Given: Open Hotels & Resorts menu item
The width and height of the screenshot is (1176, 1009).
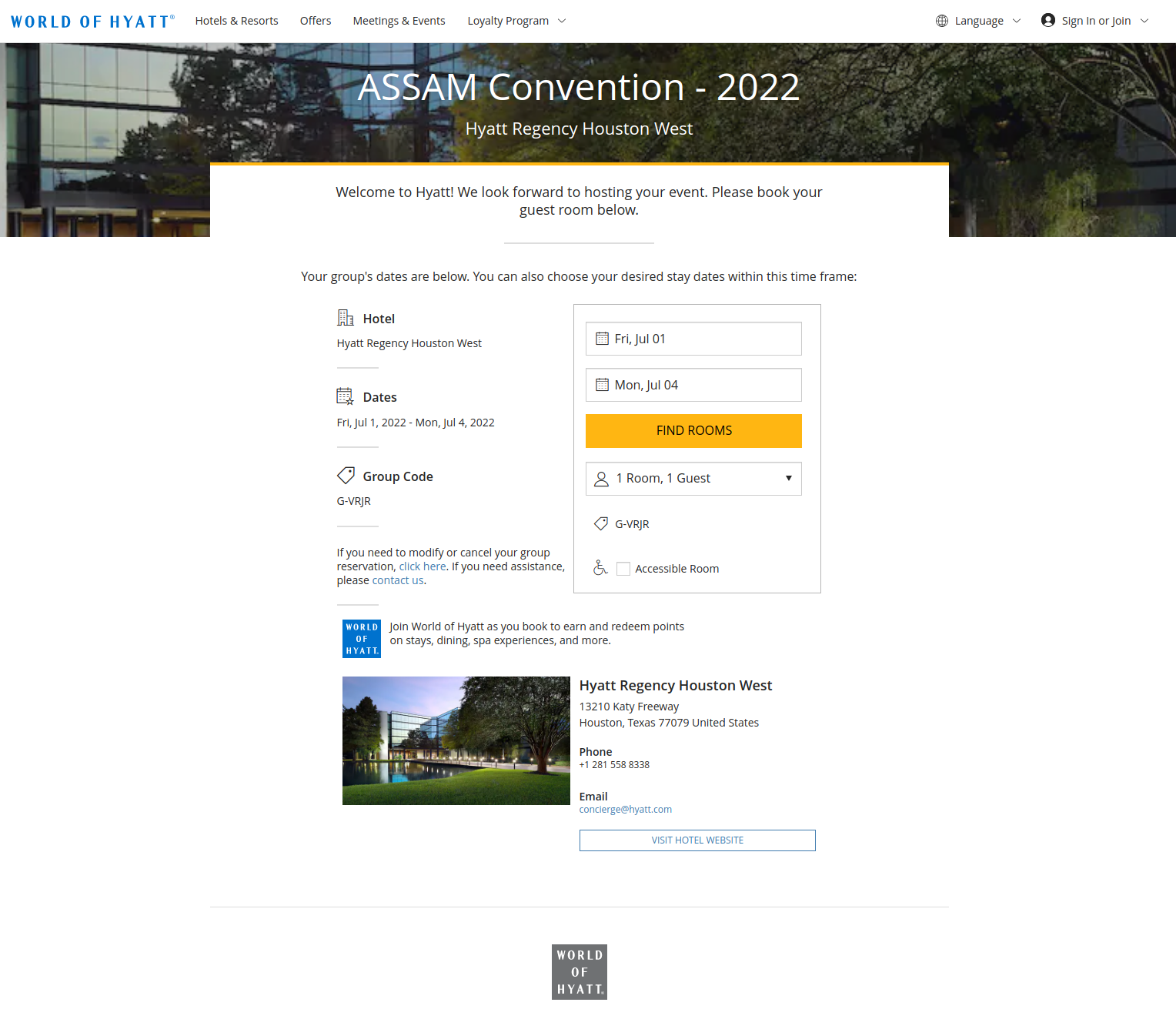Looking at the screenshot, I should pyautogui.click(x=237, y=21).
